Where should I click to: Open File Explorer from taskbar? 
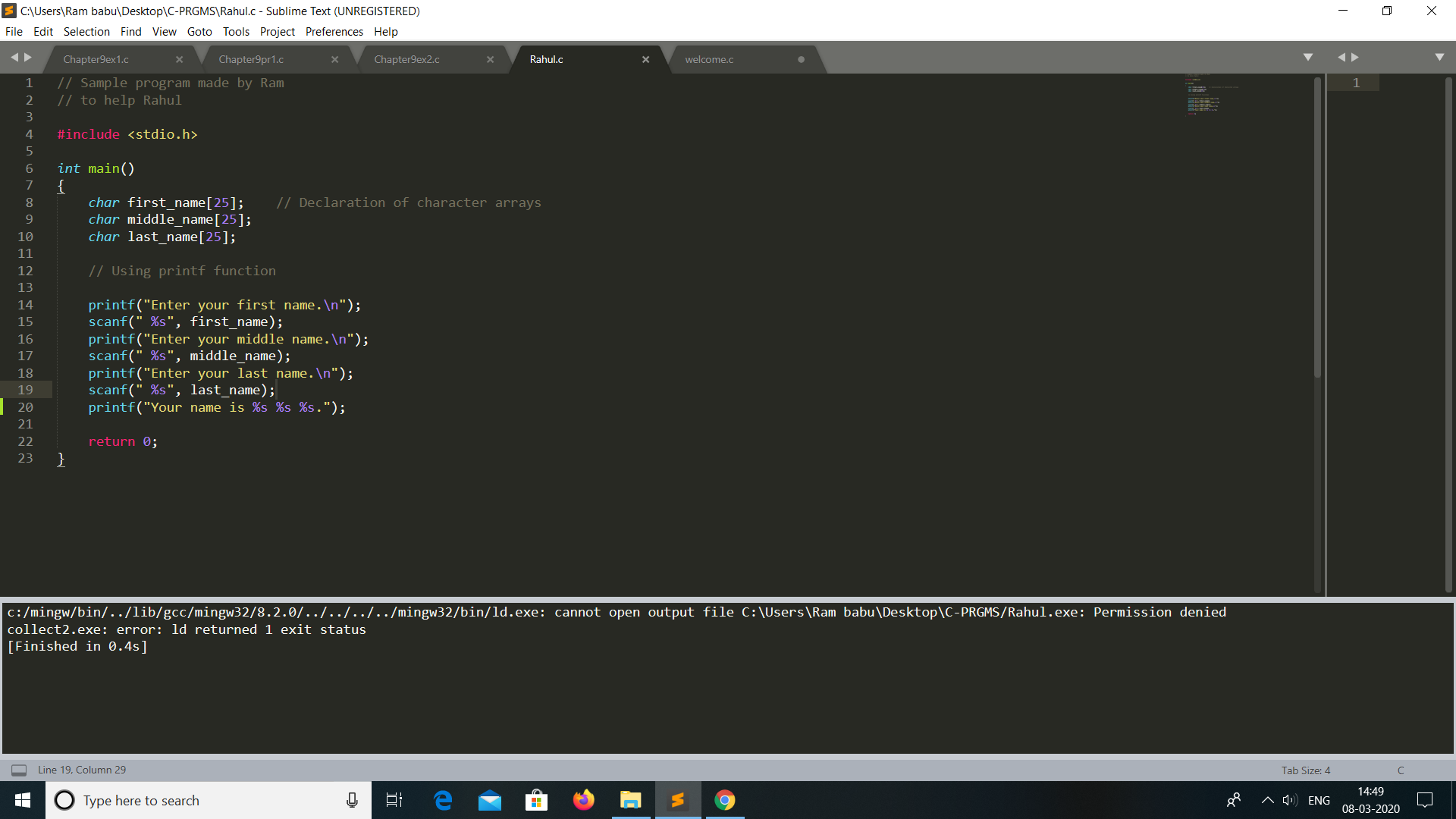click(631, 800)
